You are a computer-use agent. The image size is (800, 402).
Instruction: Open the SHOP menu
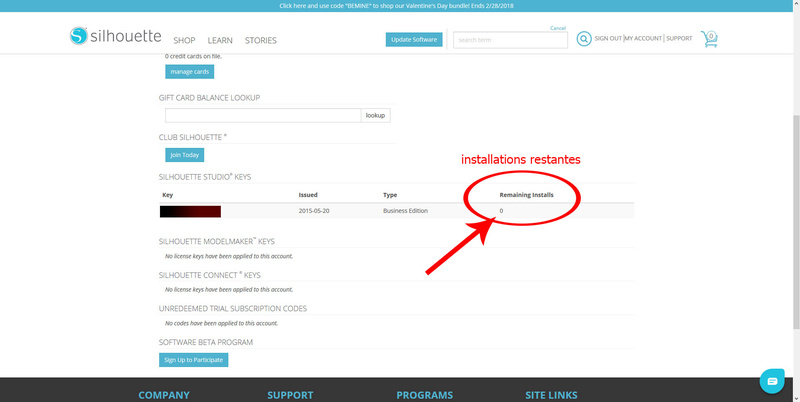[x=184, y=40]
